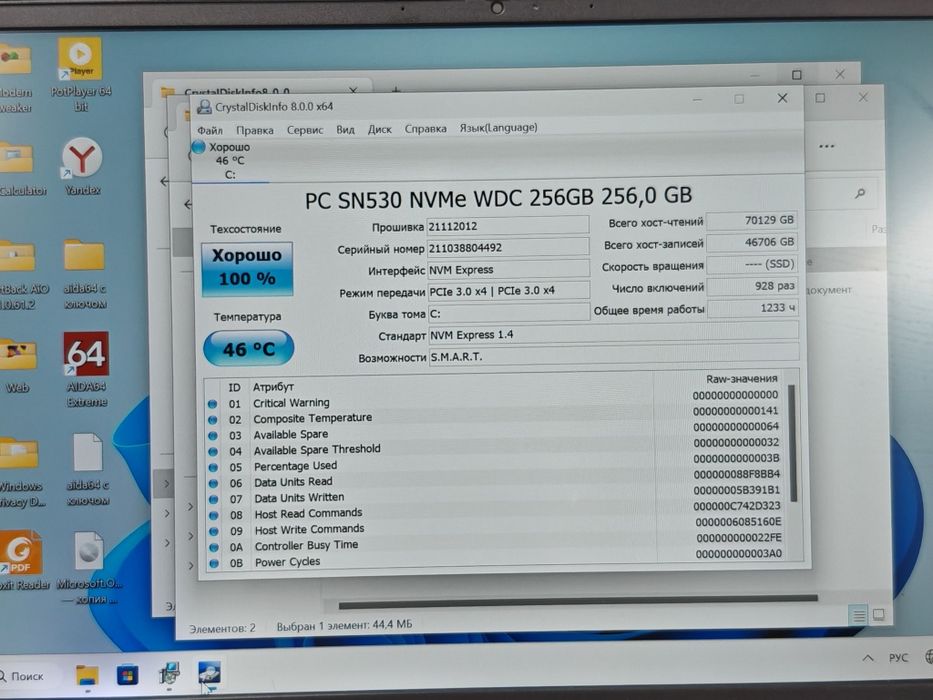Click the CrystalDiskInfo title bar app icon

click(204, 107)
